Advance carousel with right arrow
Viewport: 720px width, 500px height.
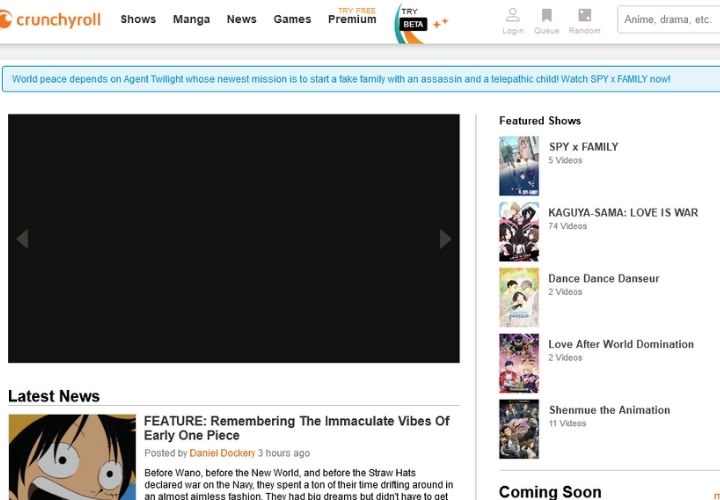coord(446,239)
